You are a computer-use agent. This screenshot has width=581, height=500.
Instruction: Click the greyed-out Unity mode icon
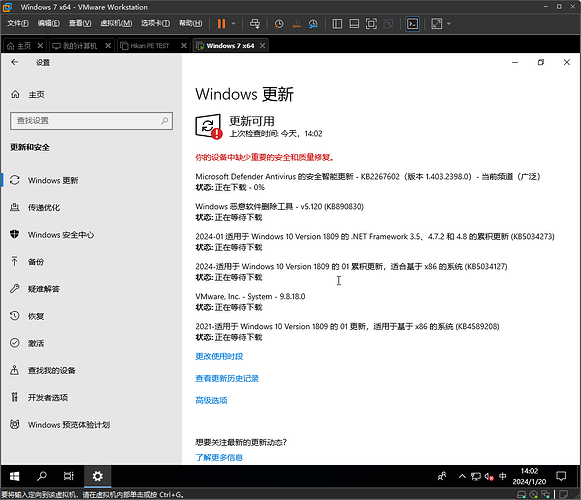click(x=388, y=24)
